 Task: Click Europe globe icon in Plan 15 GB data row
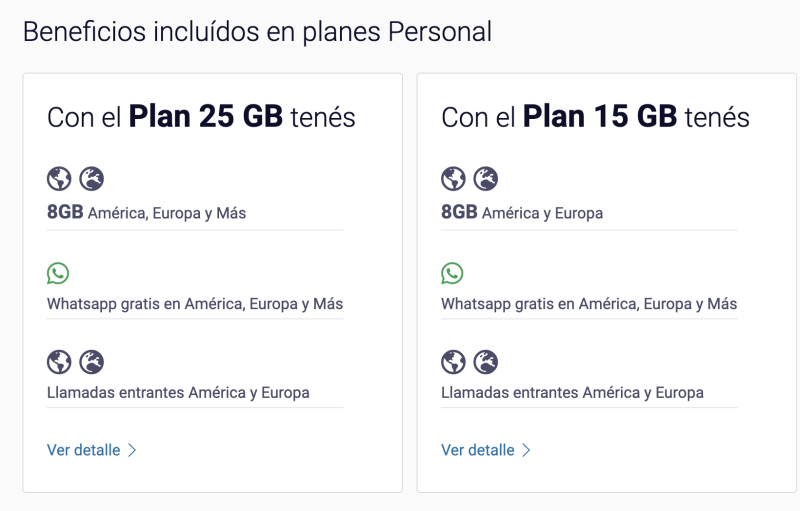(x=486, y=178)
